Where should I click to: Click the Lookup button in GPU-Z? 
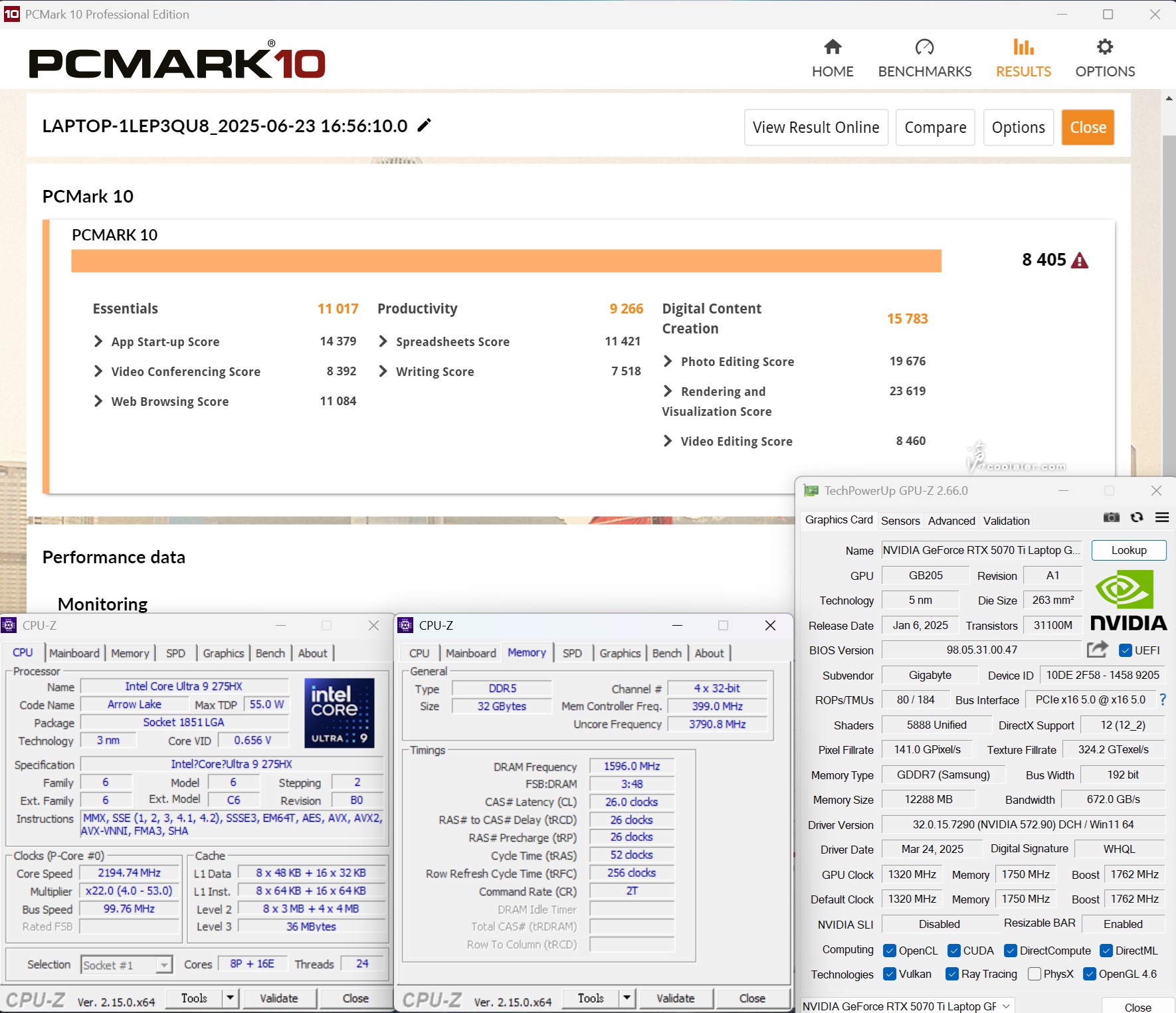click(x=1129, y=550)
